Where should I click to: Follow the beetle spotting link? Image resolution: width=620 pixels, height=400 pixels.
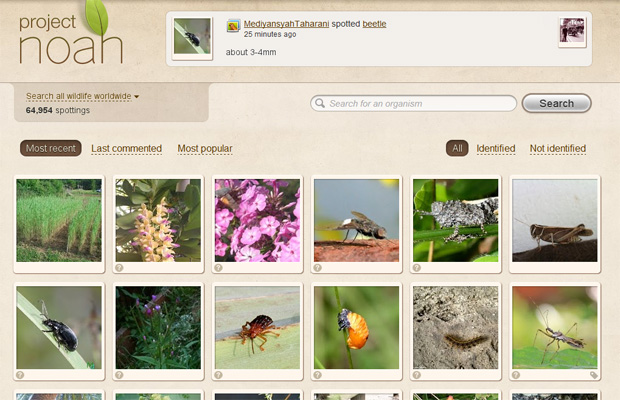tap(374, 23)
